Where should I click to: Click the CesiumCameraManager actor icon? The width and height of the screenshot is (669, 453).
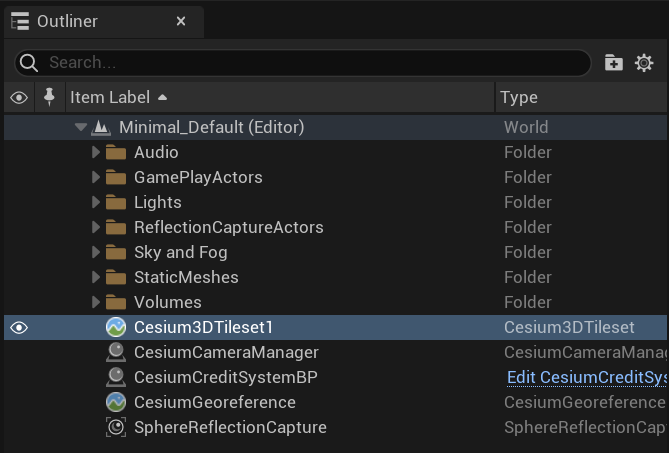(x=116, y=352)
